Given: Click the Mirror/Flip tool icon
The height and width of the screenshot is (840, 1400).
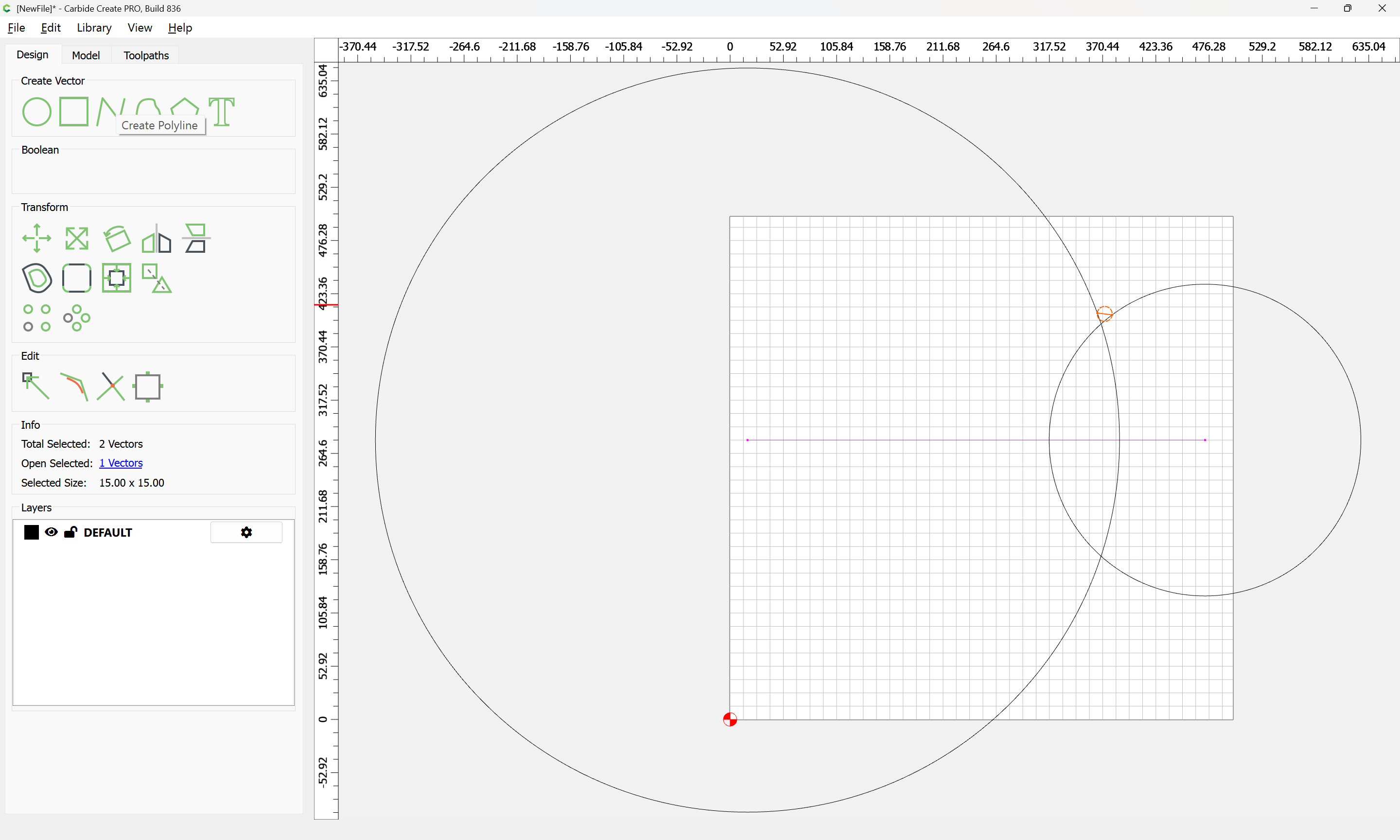Looking at the screenshot, I should tap(156, 238).
